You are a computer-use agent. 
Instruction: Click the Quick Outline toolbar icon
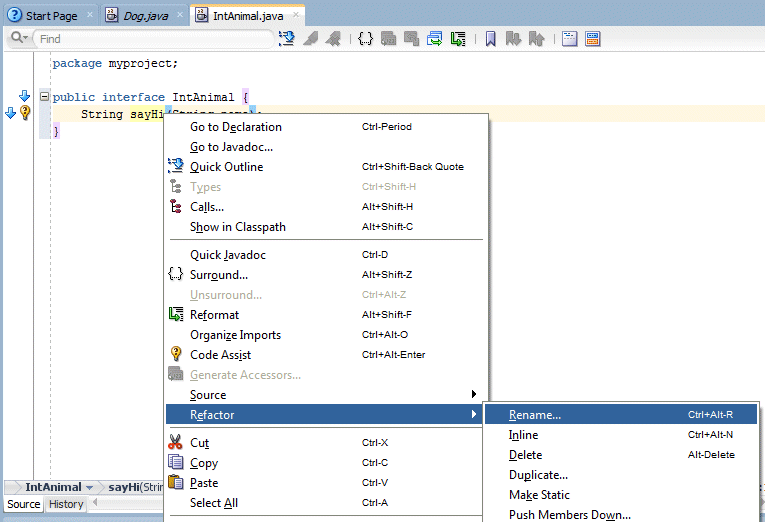pyautogui.click(x=286, y=39)
